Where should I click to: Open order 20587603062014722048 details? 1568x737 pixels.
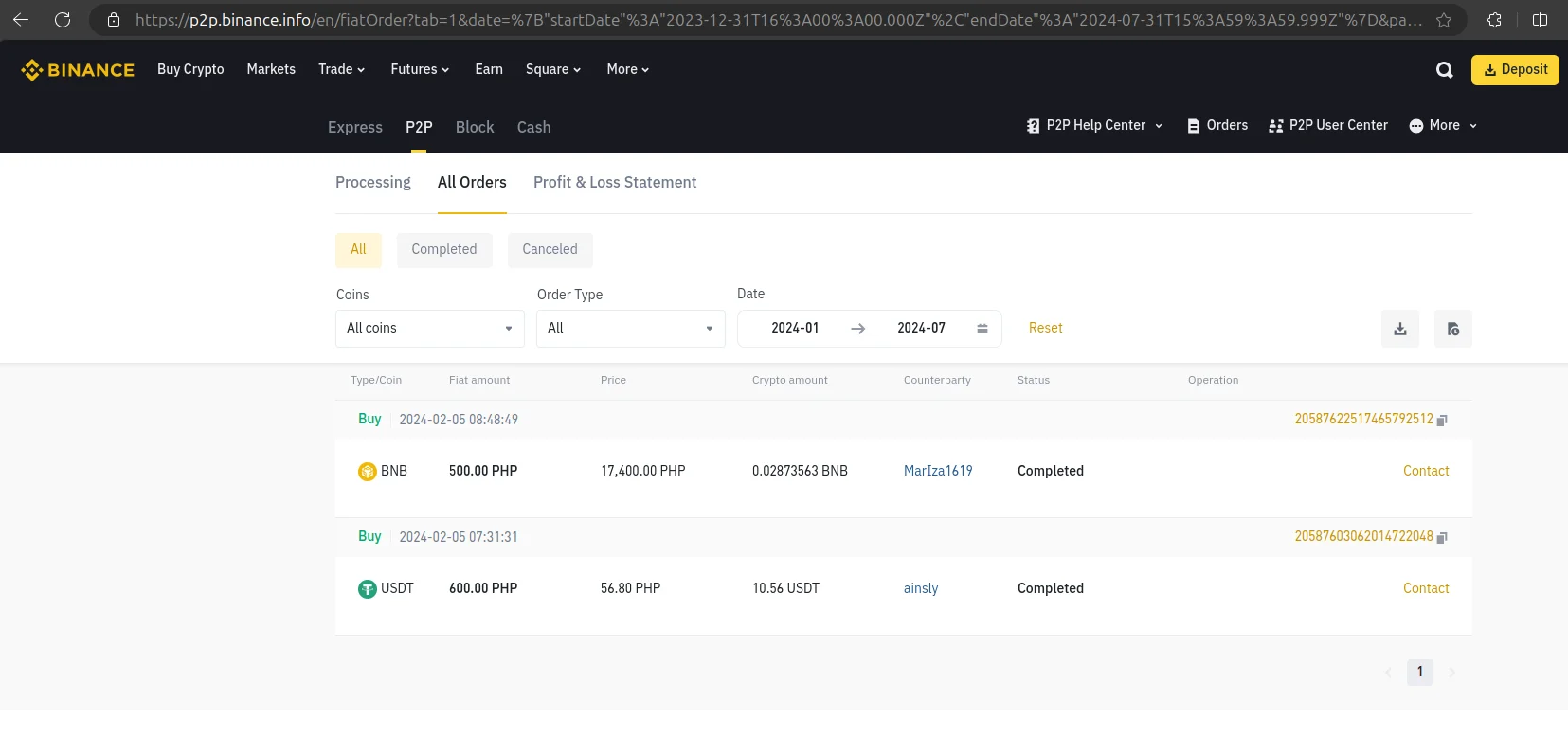1364,536
